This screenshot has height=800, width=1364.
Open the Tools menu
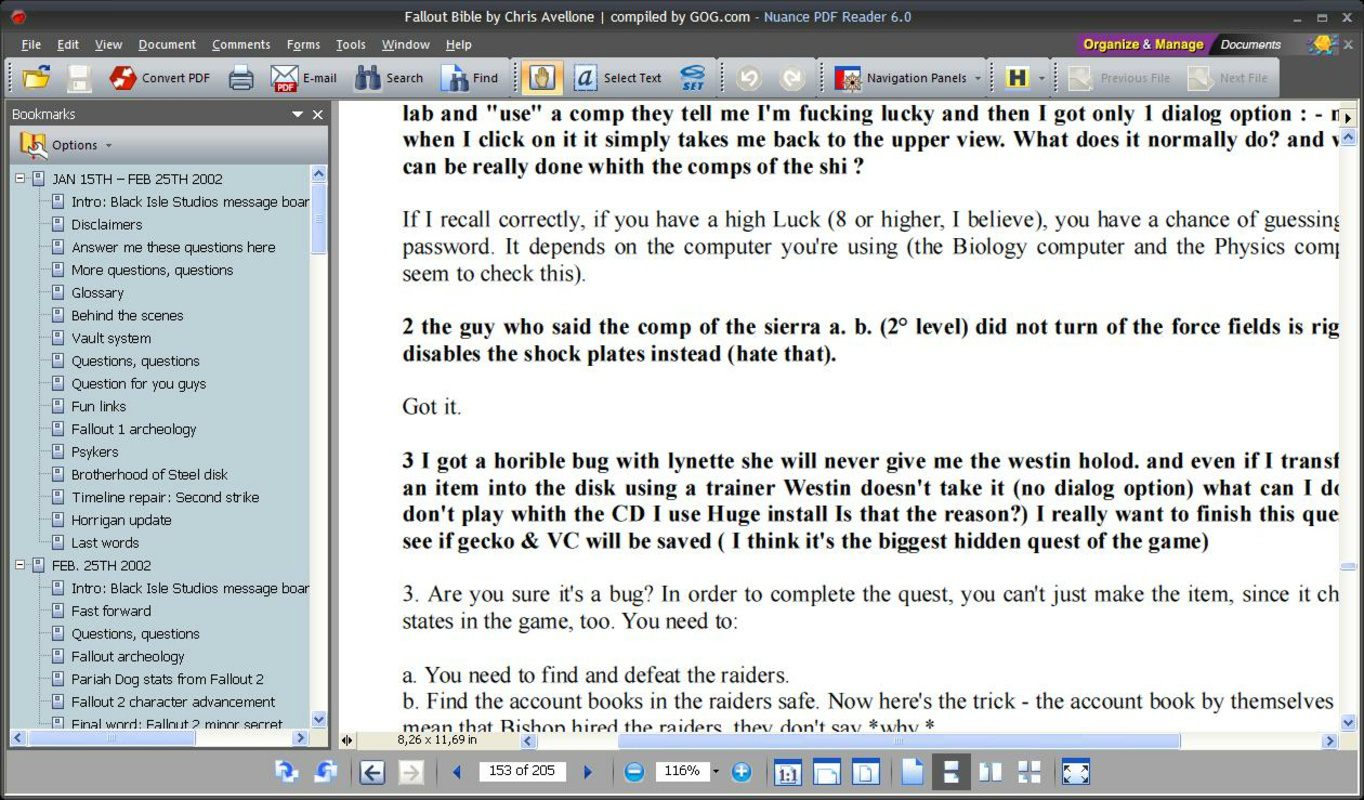tap(351, 44)
